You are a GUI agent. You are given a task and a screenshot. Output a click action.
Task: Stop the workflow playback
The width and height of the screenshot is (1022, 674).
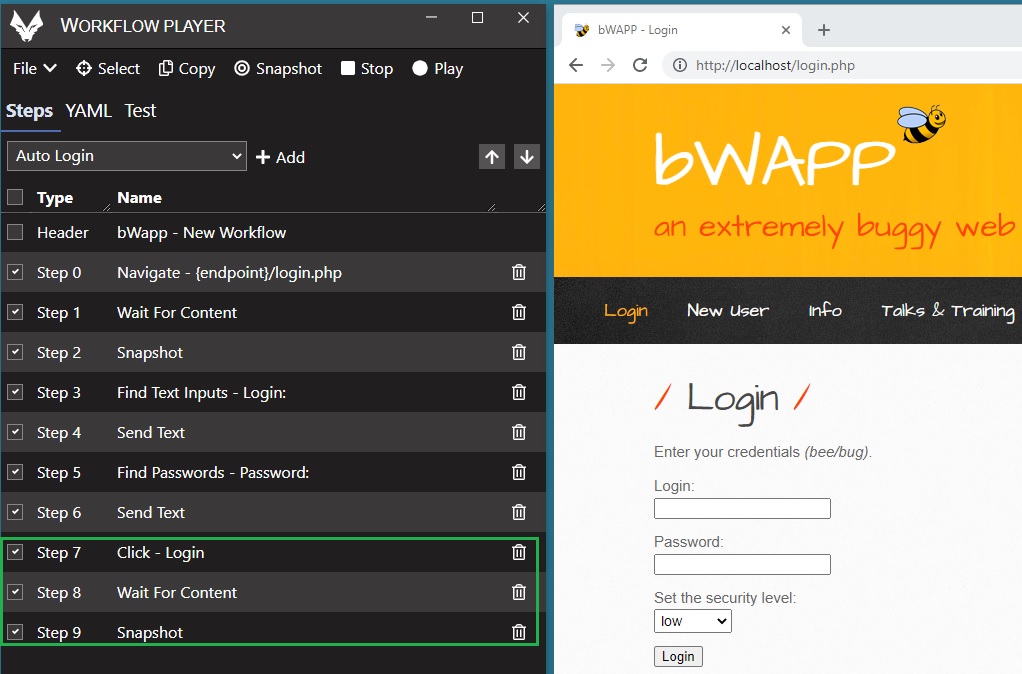(366, 68)
